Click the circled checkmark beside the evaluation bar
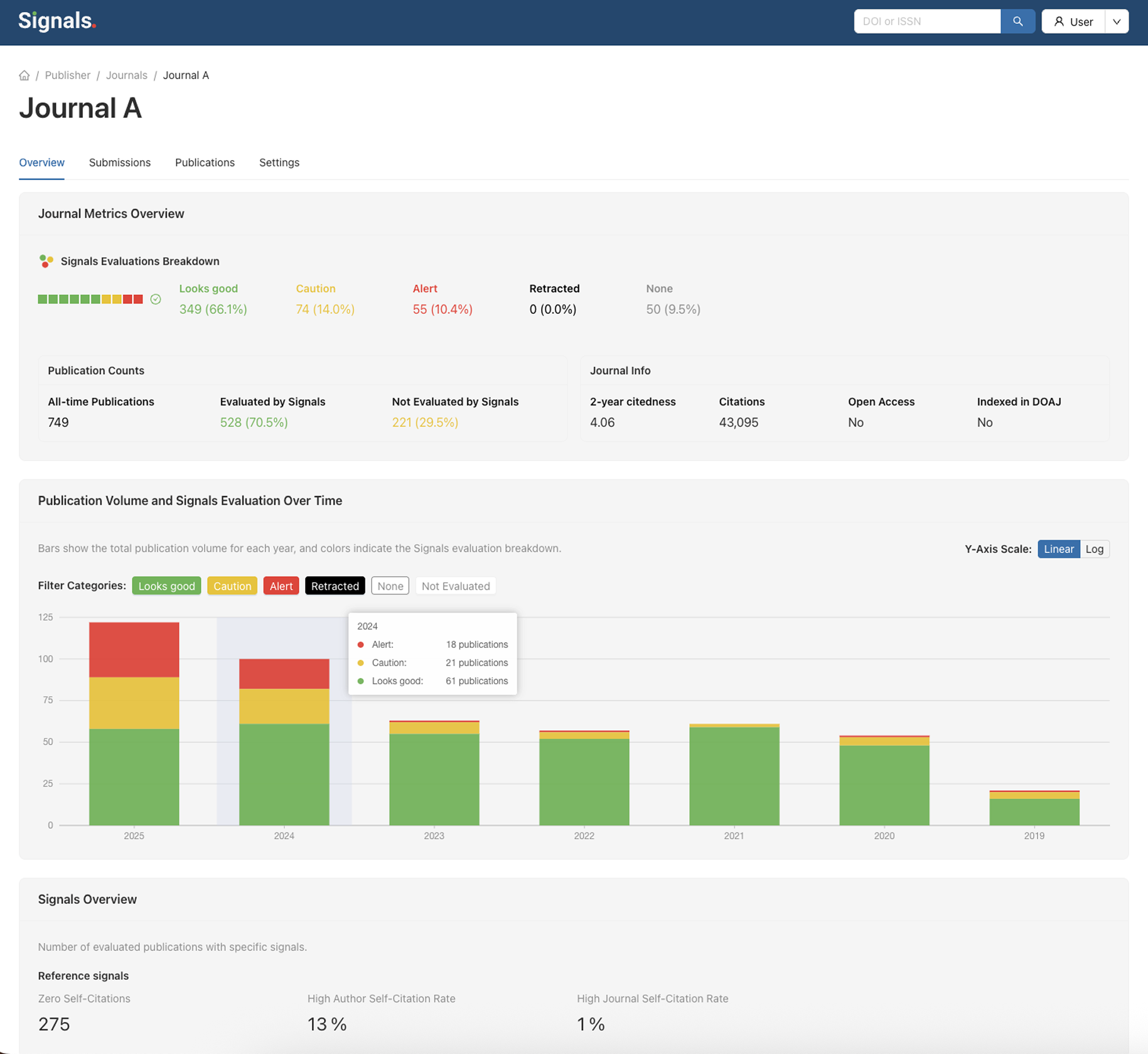This screenshot has height=1054, width=1148. (155, 299)
